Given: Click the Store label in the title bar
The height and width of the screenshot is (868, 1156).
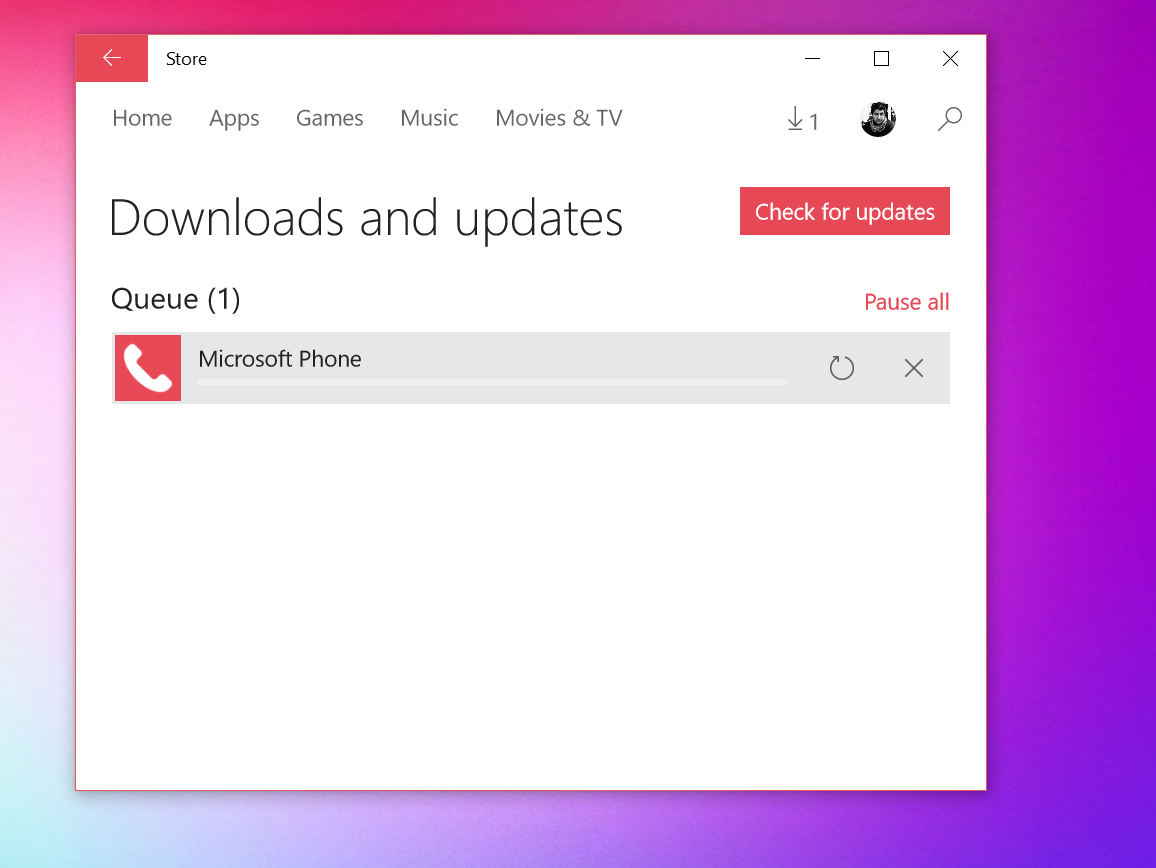Looking at the screenshot, I should (186, 58).
